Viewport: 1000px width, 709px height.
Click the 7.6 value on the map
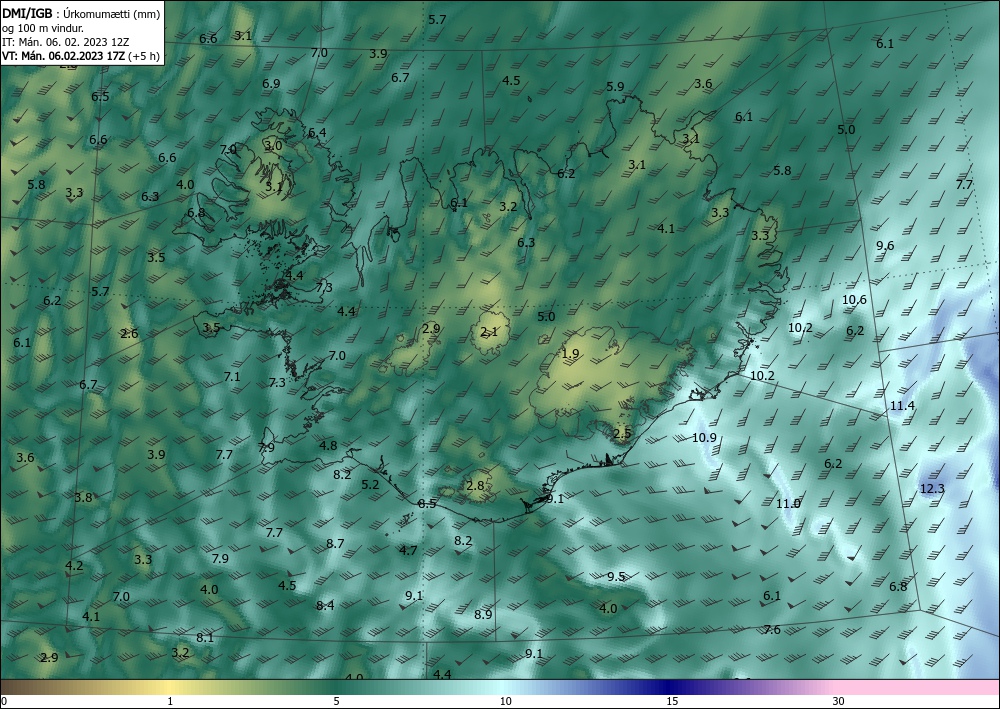point(772,629)
